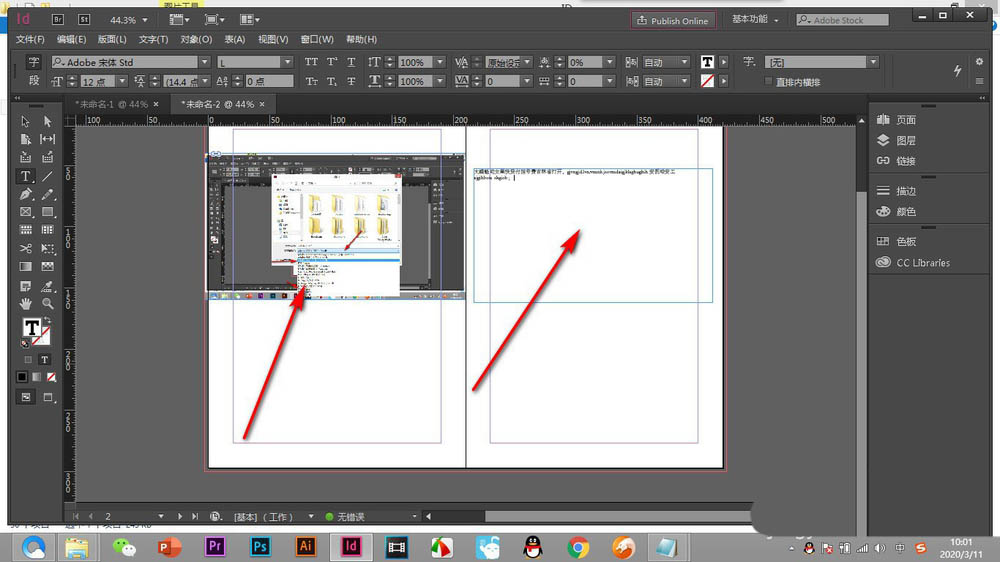This screenshot has height=562, width=1000.
Task: Select the Hand tool
Action: coord(25,304)
